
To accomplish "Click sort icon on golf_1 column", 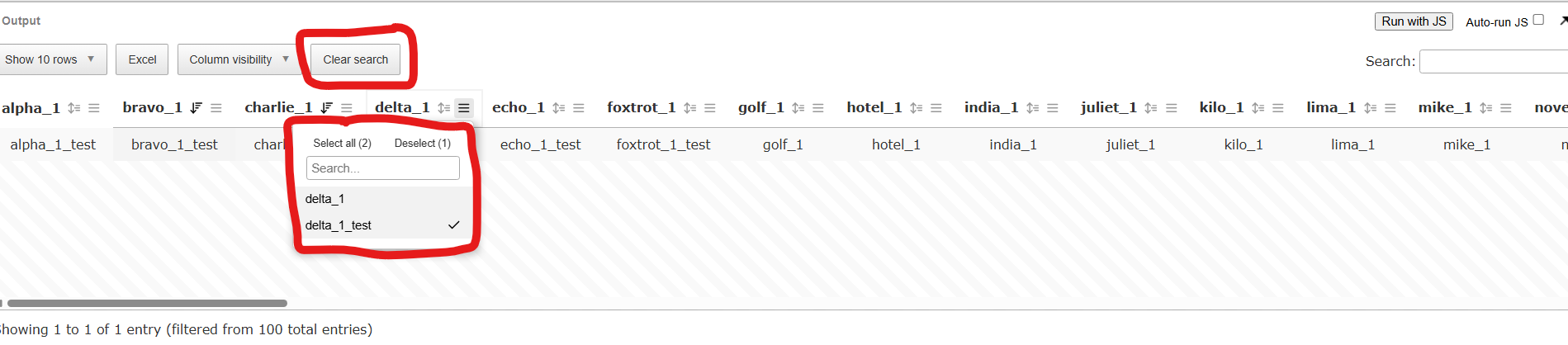I will pos(798,108).
